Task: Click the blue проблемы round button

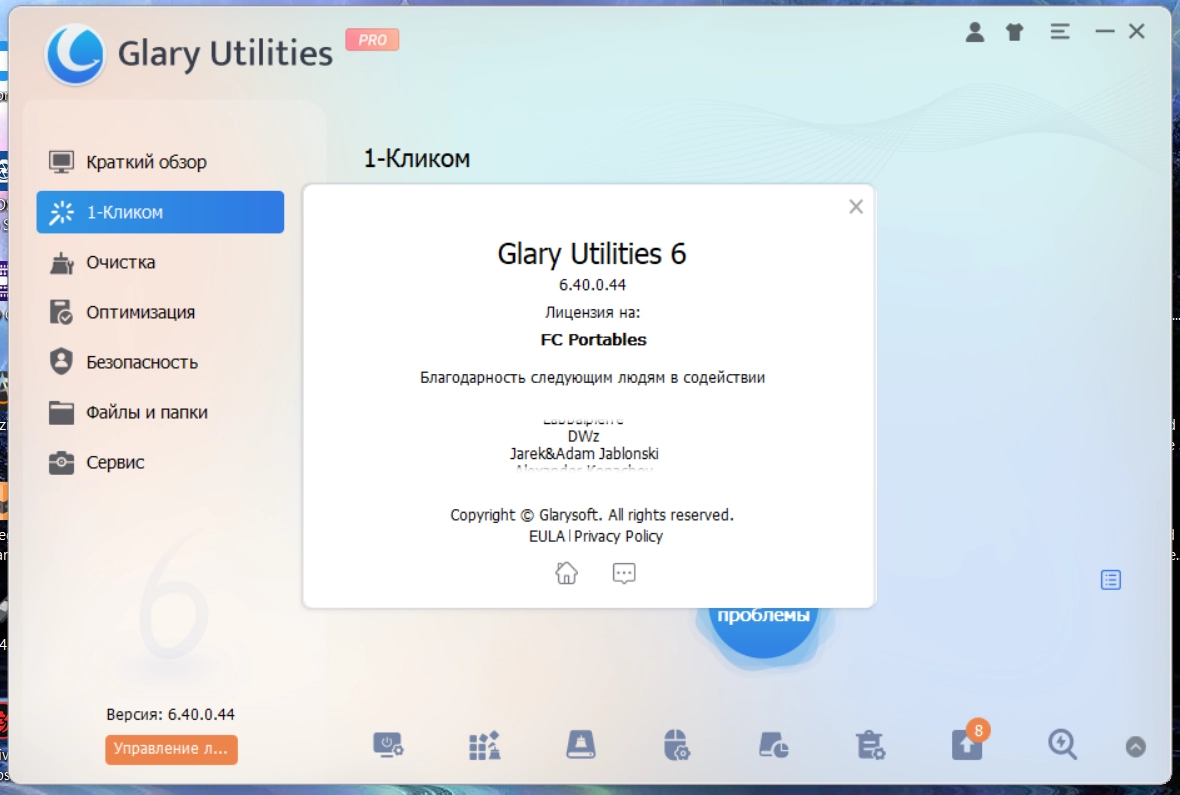Action: tap(763, 631)
